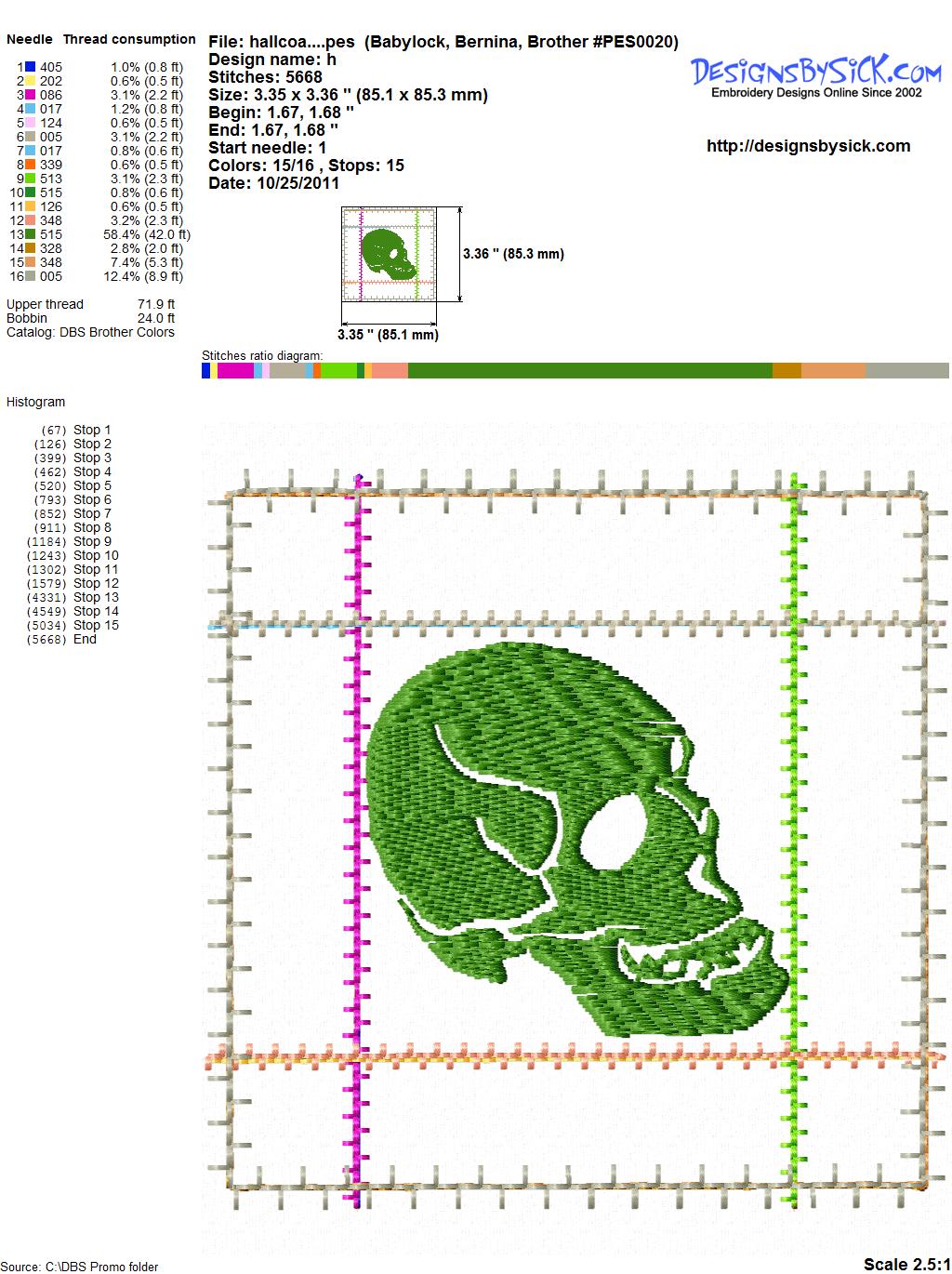This screenshot has width=952, height=1274.
Task: Select needle 13 green swatch with 58.4%
Action: 31,234
